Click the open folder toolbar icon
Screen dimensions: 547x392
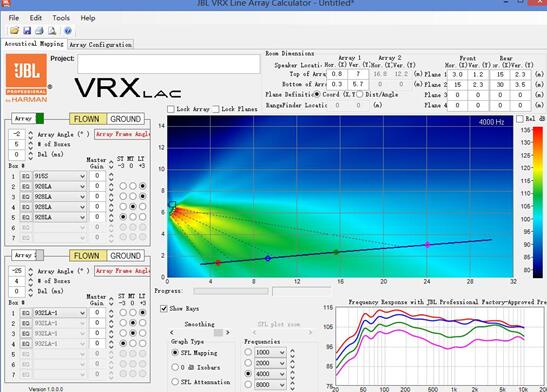[14, 31]
